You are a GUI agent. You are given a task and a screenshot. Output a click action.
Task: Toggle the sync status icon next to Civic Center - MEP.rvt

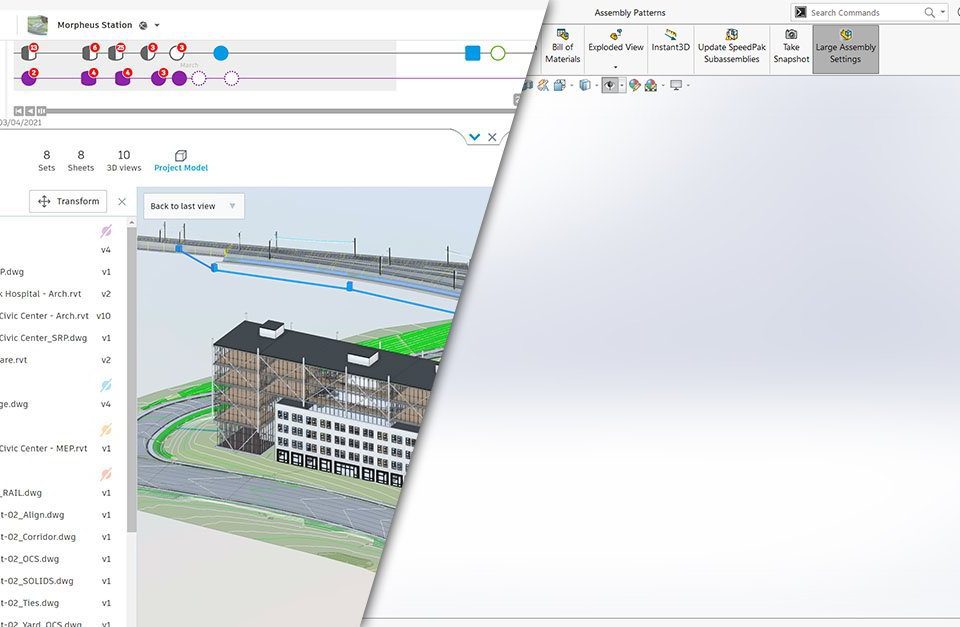(104, 430)
